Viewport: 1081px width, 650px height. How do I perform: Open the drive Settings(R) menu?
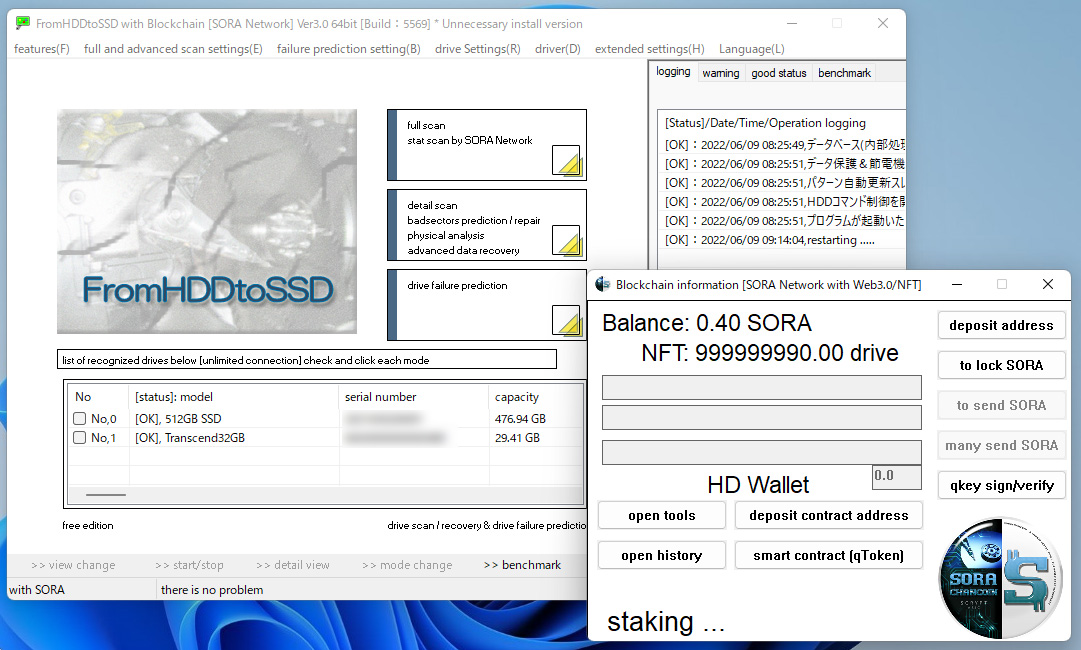click(x=478, y=49)
